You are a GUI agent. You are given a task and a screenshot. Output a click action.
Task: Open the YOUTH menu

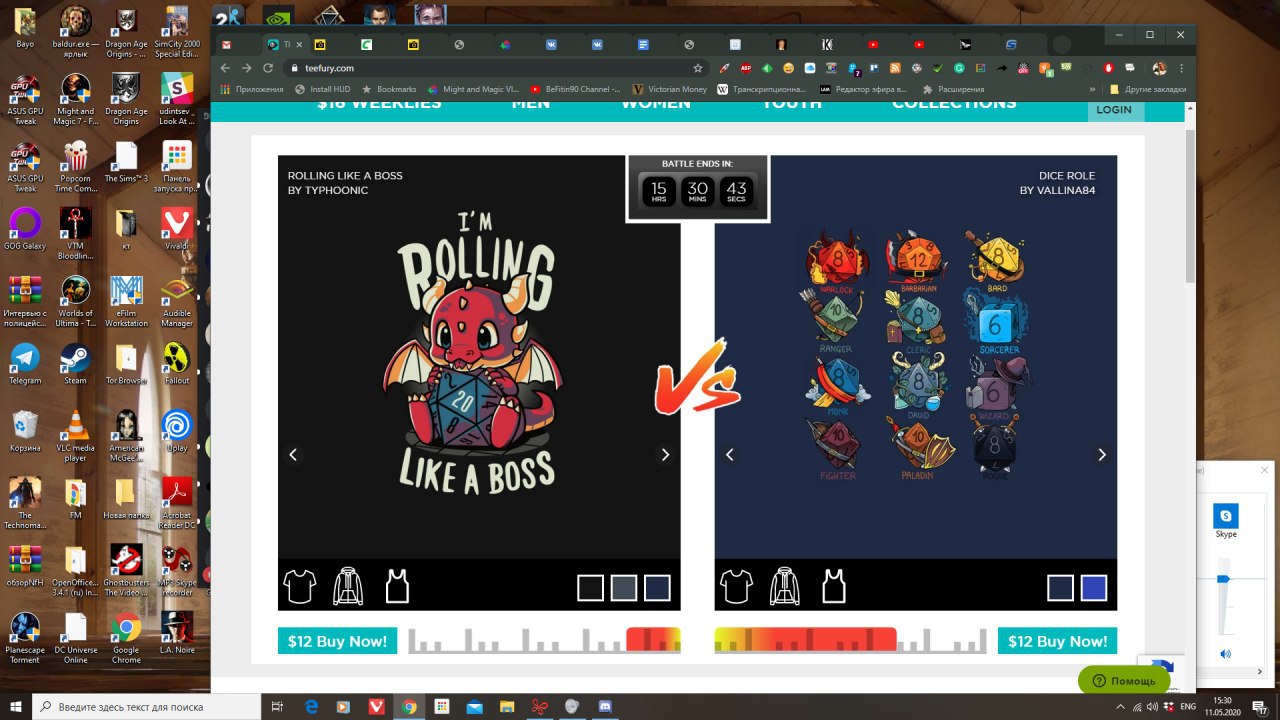click(x=791, y=103)
